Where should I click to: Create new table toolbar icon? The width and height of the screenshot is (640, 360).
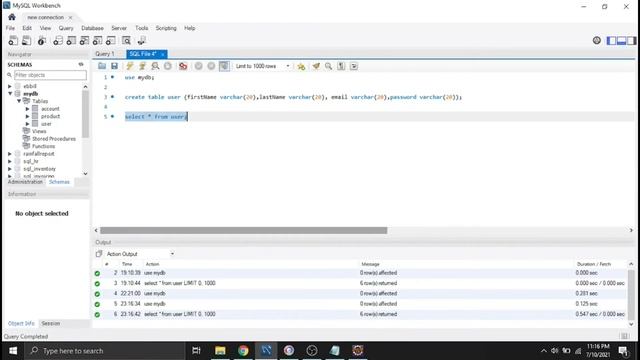(71, 40)
